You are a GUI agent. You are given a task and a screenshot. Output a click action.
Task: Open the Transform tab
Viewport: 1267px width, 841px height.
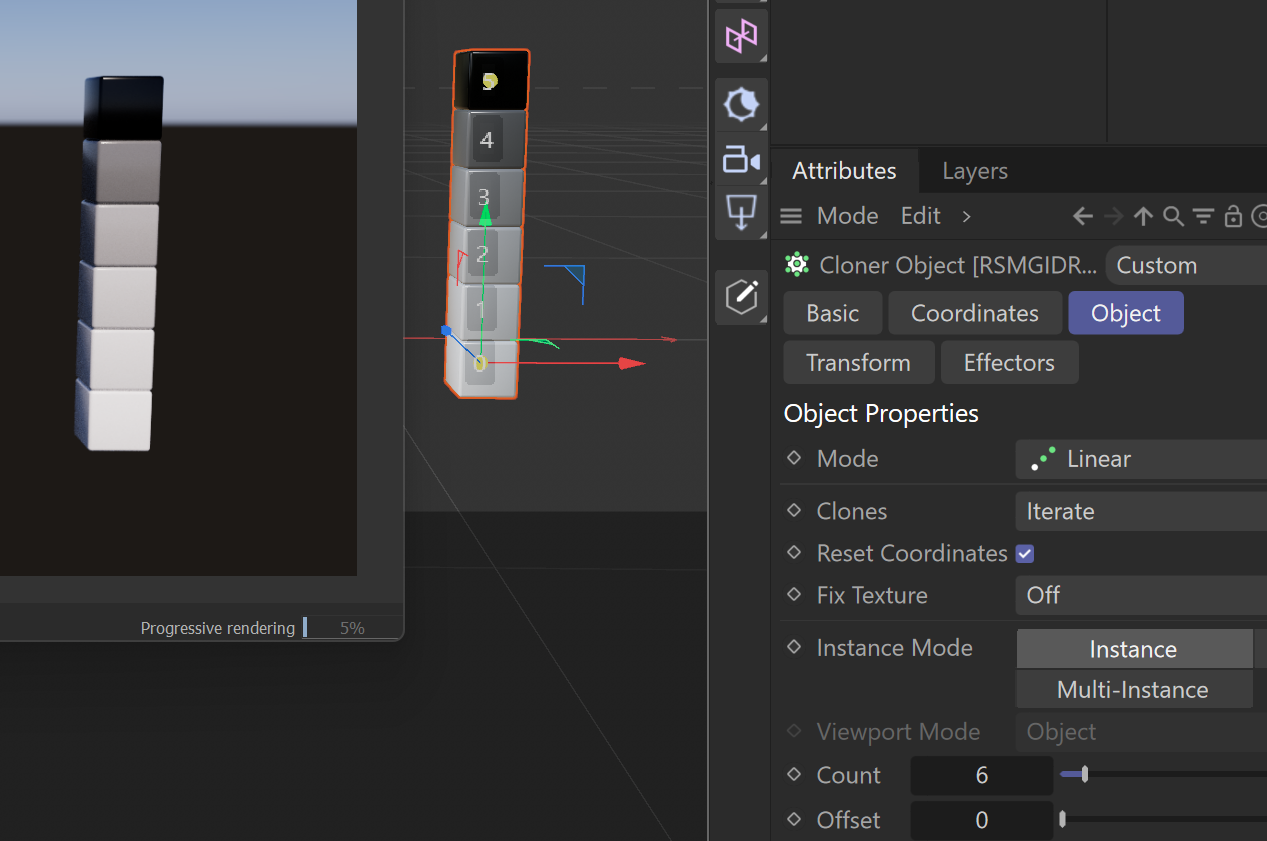[x=858, y=362]
